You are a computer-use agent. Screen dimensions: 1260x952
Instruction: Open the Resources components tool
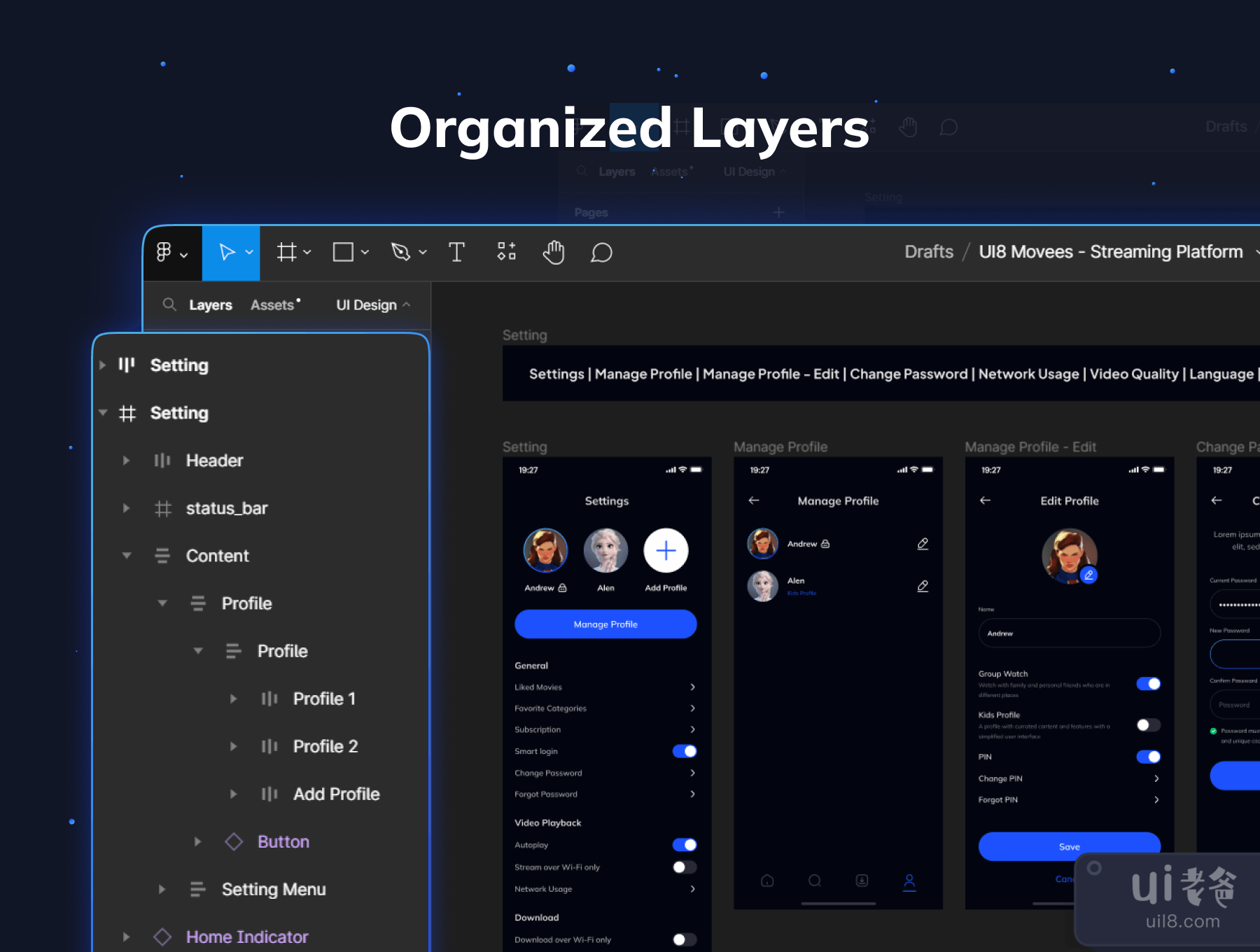click(x=506, y=251)
